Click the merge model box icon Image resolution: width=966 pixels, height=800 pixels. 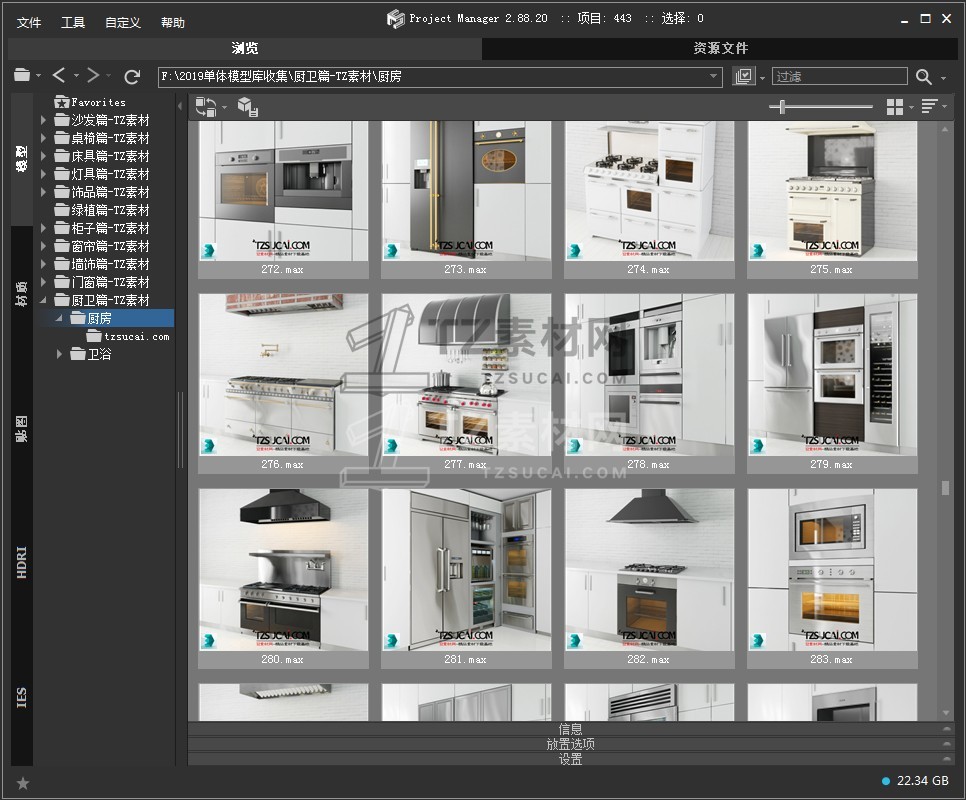(247, 107)
